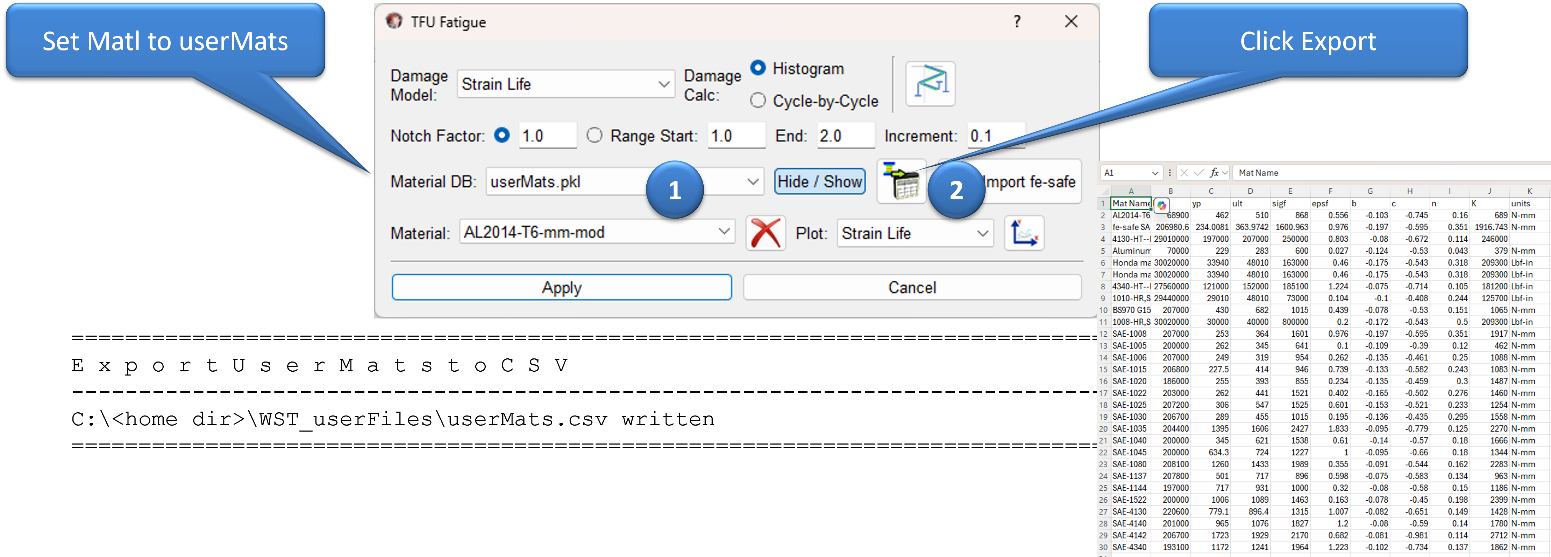
Task: Click the Increment input field
Action: (x=995, y=135)
